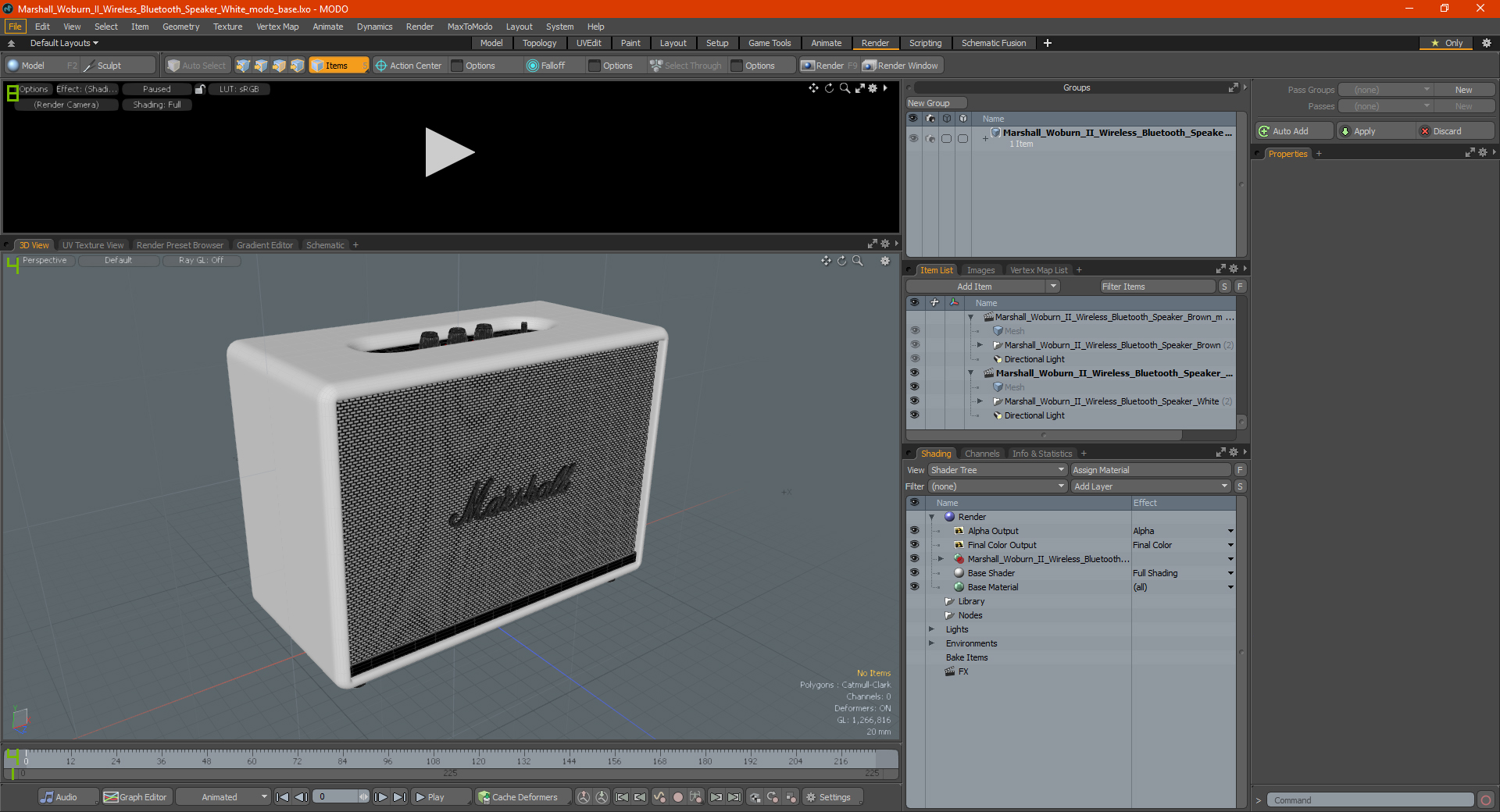This screenshot has height=812, width=1500.
Task: Go to last frame
Action: (399, 797)
